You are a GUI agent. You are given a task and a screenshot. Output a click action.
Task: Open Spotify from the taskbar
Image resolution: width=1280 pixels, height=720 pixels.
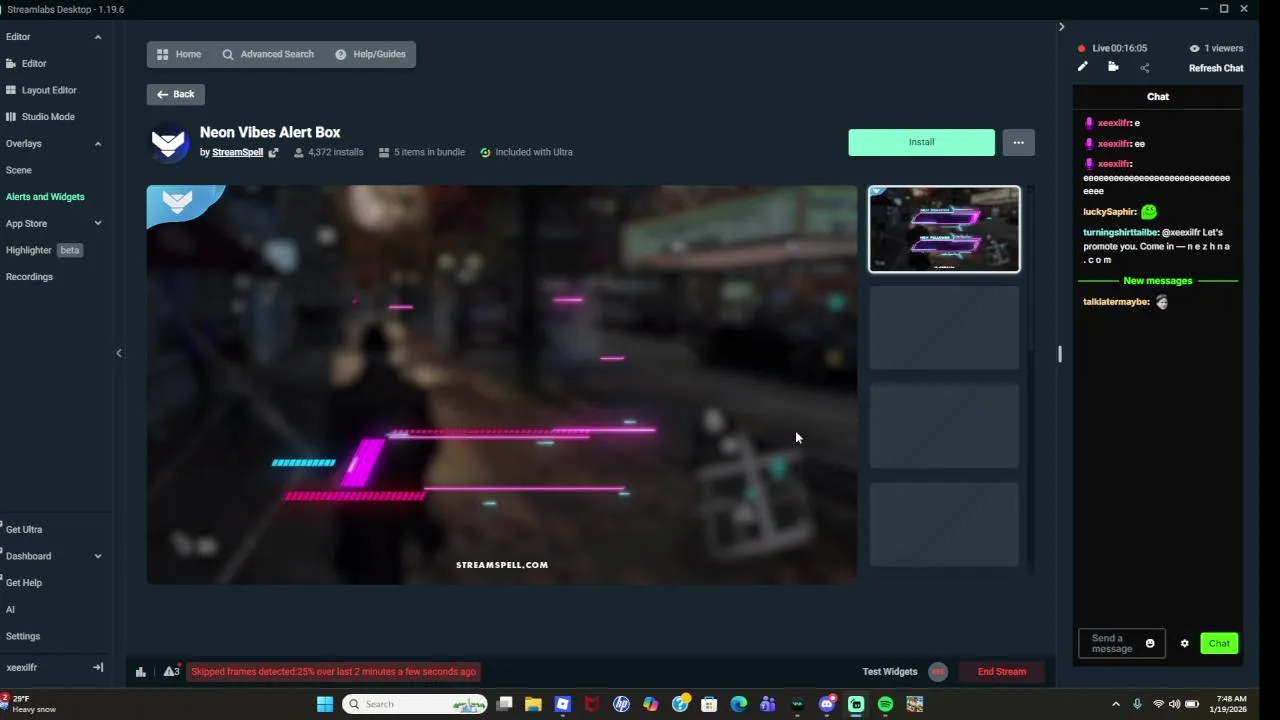885,704
